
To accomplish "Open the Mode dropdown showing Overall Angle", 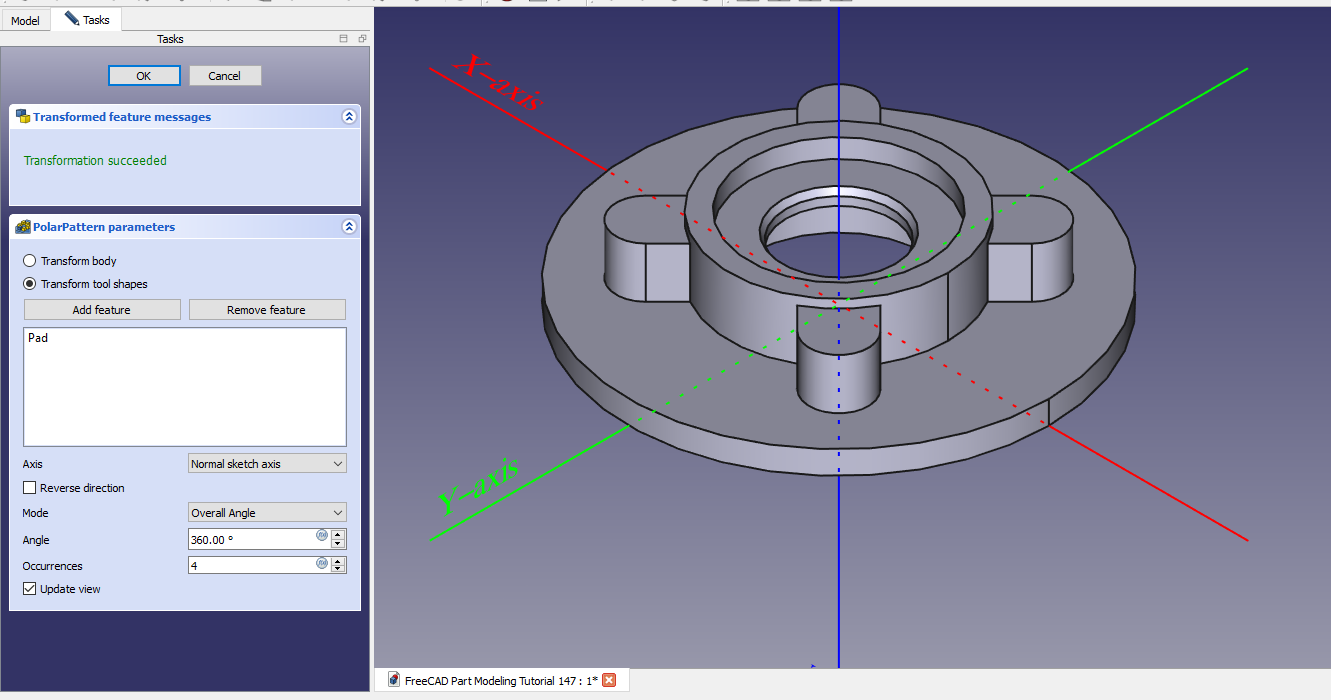I will (x=267, y=513).
